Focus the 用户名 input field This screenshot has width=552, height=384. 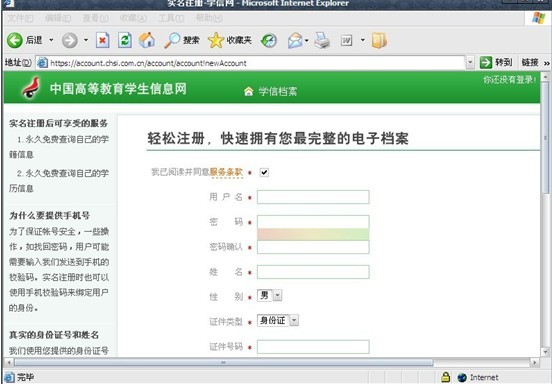(x=313, y=197)
